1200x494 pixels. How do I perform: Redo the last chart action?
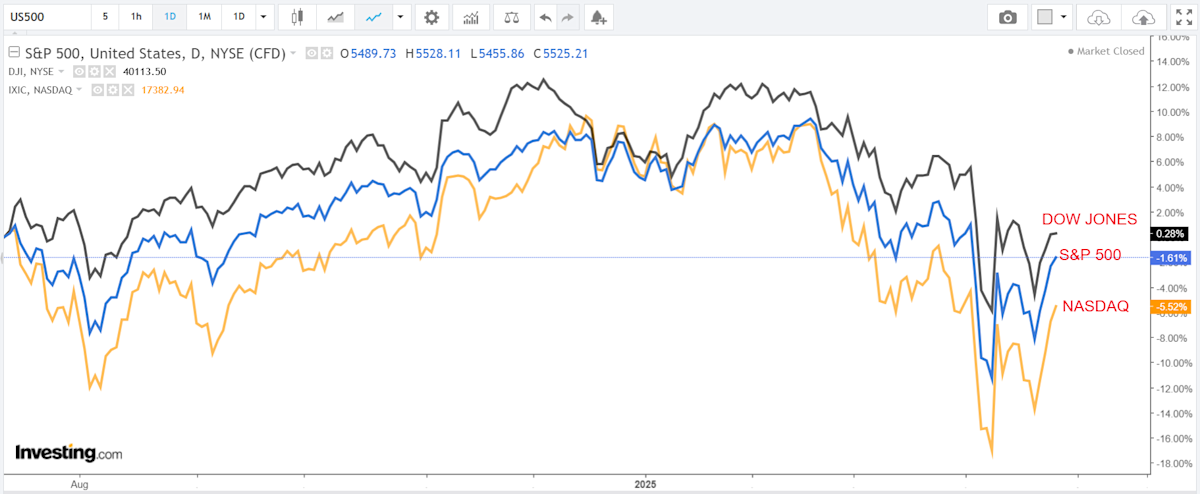coord(568,17)
